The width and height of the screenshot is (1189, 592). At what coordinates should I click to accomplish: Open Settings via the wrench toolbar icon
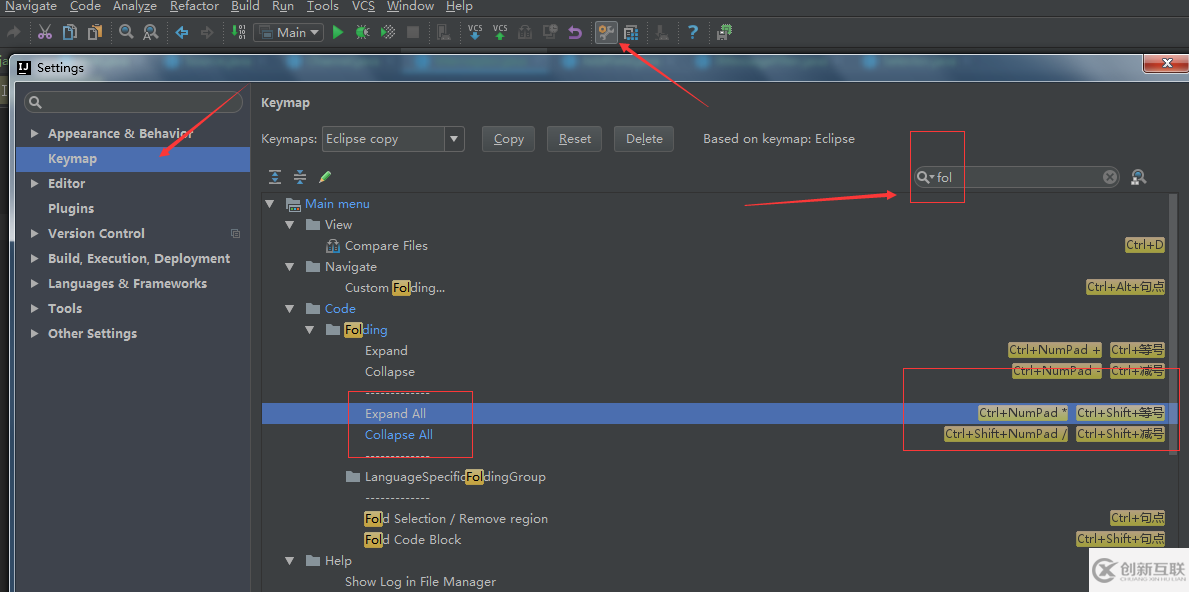[x=605, y=32]
